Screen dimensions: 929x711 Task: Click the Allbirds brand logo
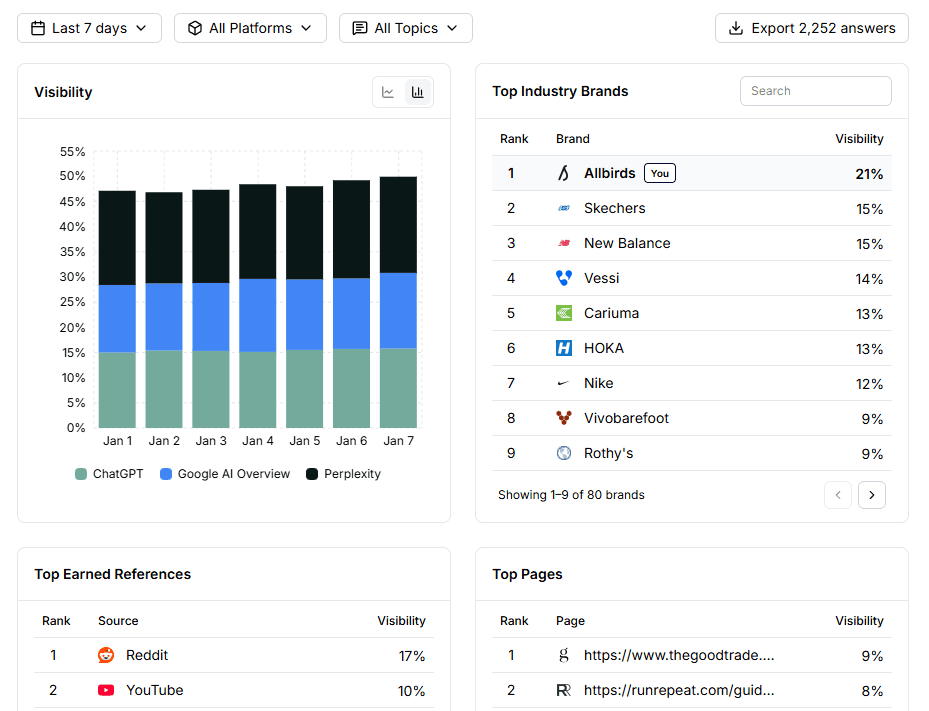tap(564, 173)
